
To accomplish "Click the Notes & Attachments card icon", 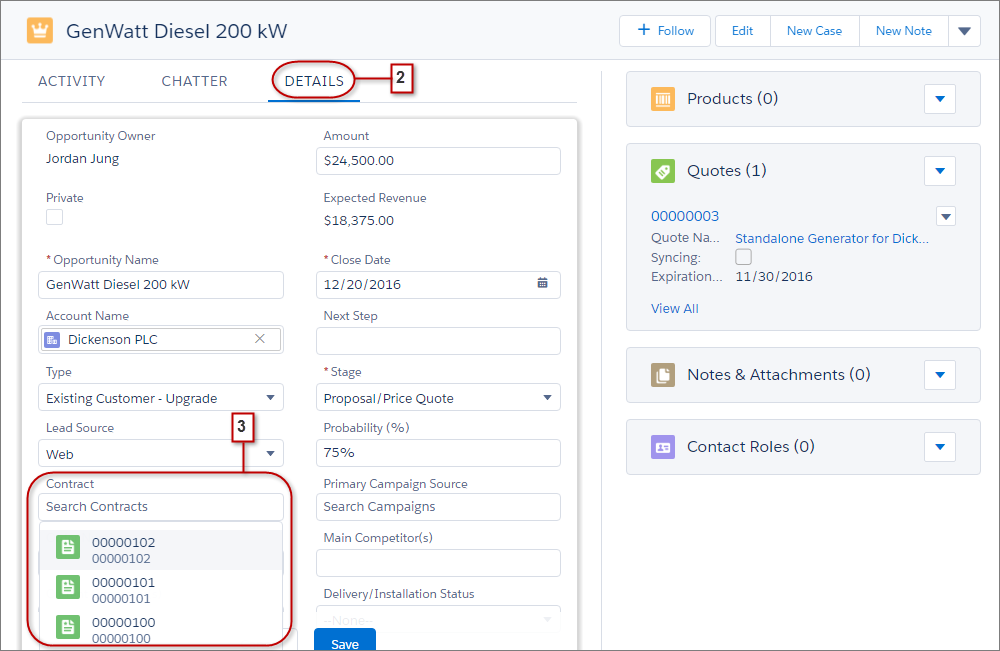I will pos(663,375).
